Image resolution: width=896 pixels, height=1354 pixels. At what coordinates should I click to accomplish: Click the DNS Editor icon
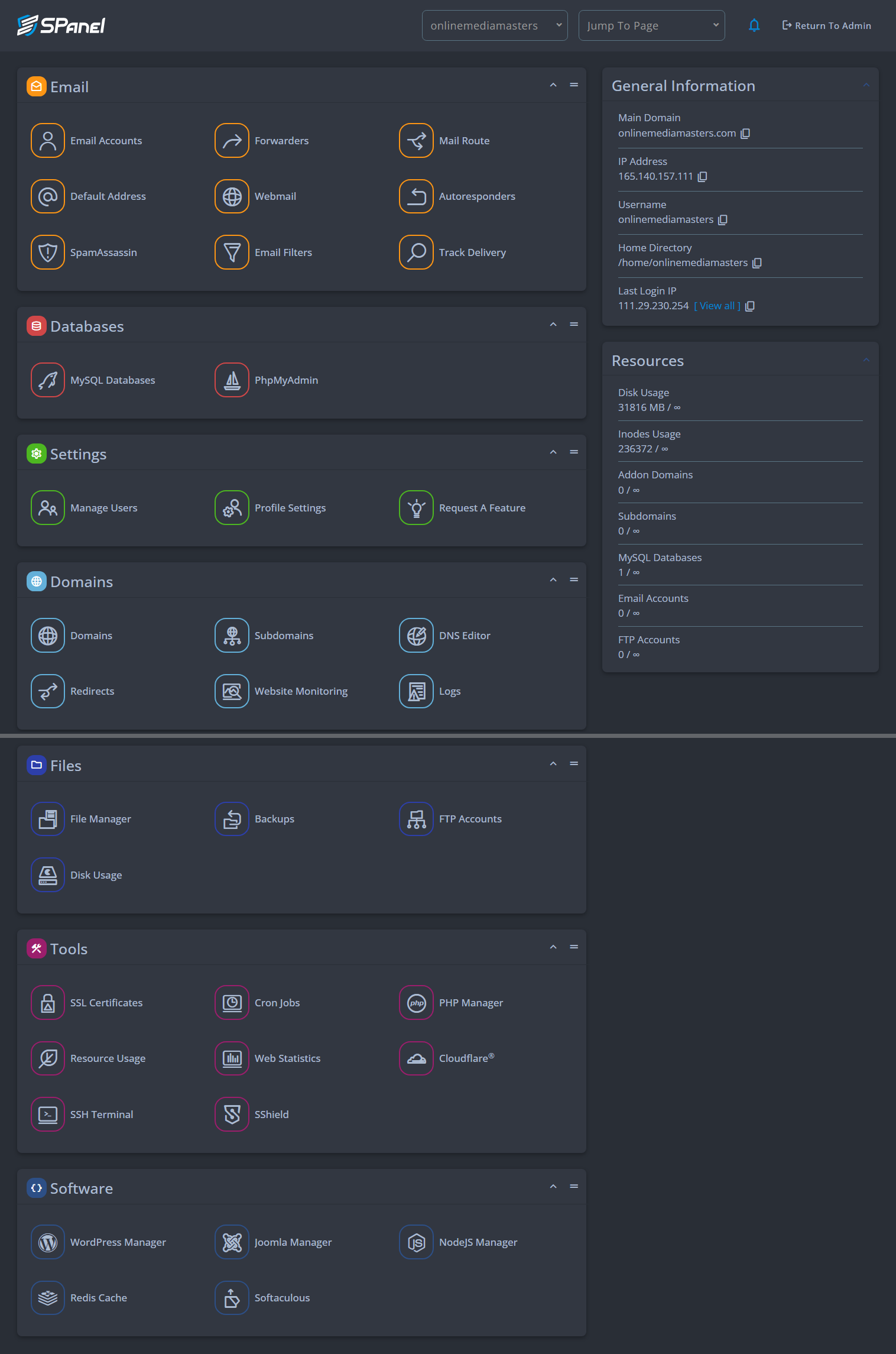click(416, 636)
